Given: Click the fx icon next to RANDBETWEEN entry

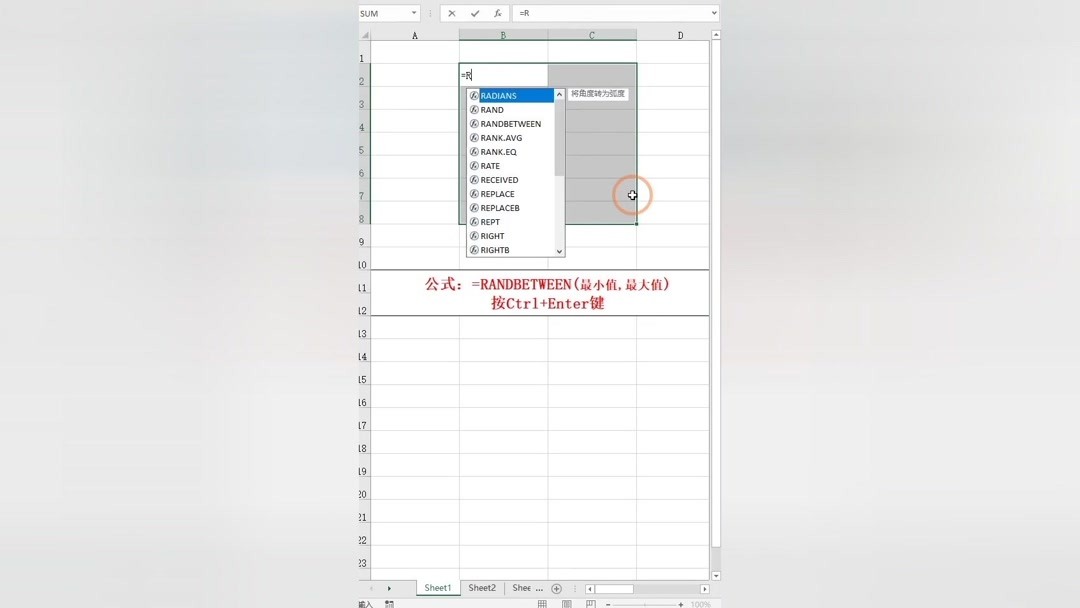Looking at the screenshot, I should pyautogui.click(x=474, y=123).
